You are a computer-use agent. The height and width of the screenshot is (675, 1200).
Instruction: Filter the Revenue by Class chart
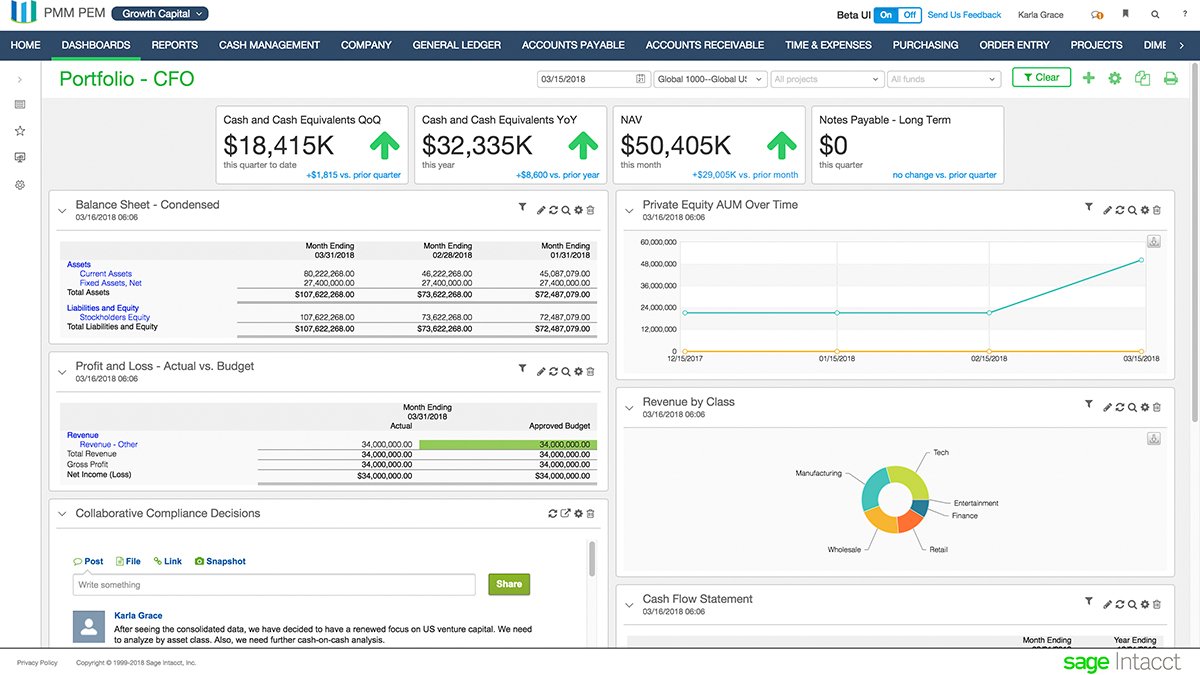point(1089,406)
